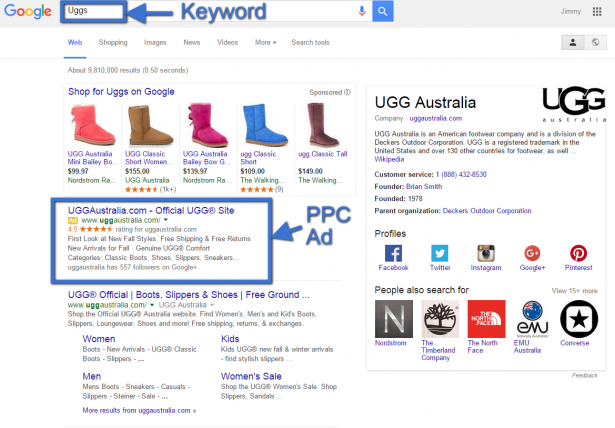The image size is (615, 428).
Task: Open the Men sitelink
Action: (x=92, y=376)
